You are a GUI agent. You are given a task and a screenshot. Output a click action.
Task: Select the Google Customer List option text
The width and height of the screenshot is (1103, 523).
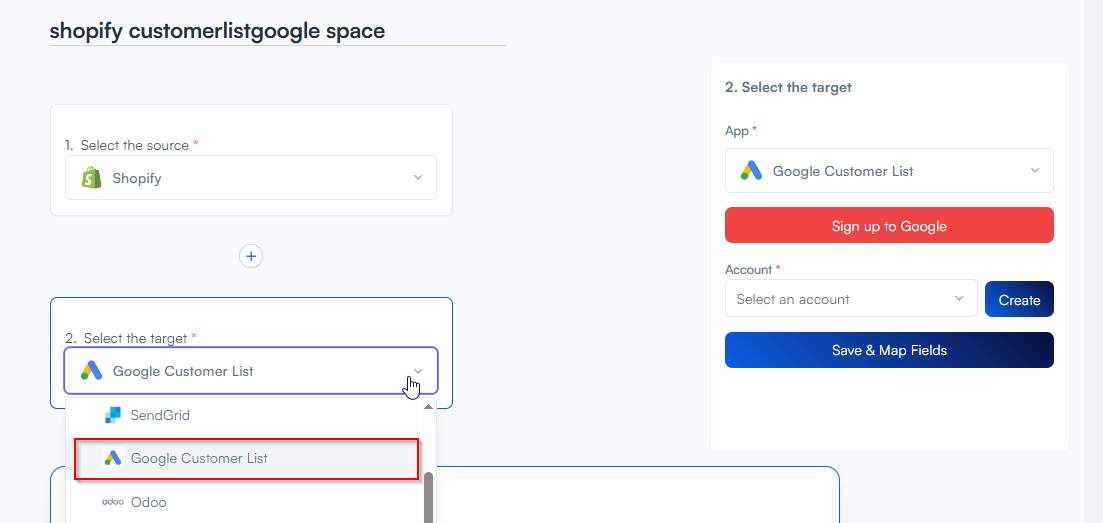pyautogui.click(x=199, y=458)
